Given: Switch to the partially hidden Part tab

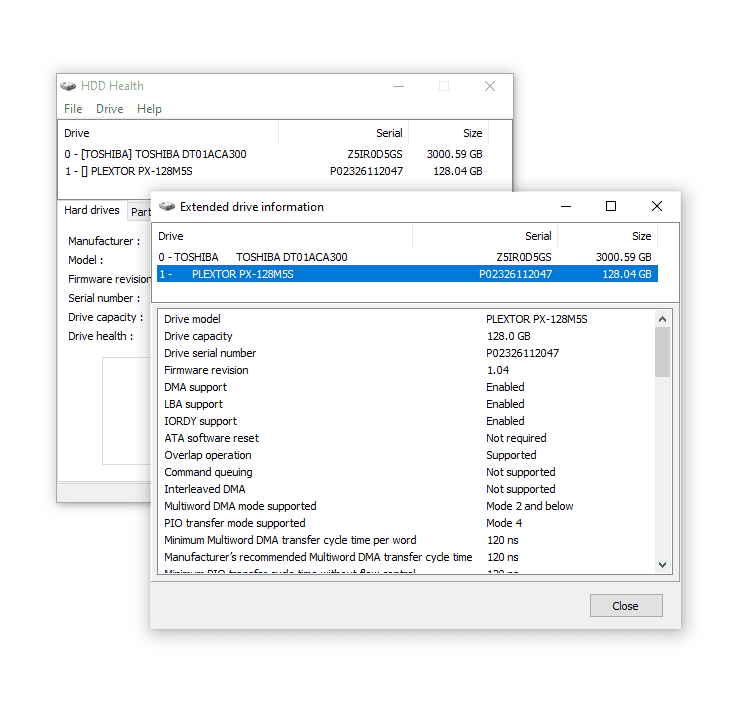Looking at the screenshot, I should tap(140, 212).
